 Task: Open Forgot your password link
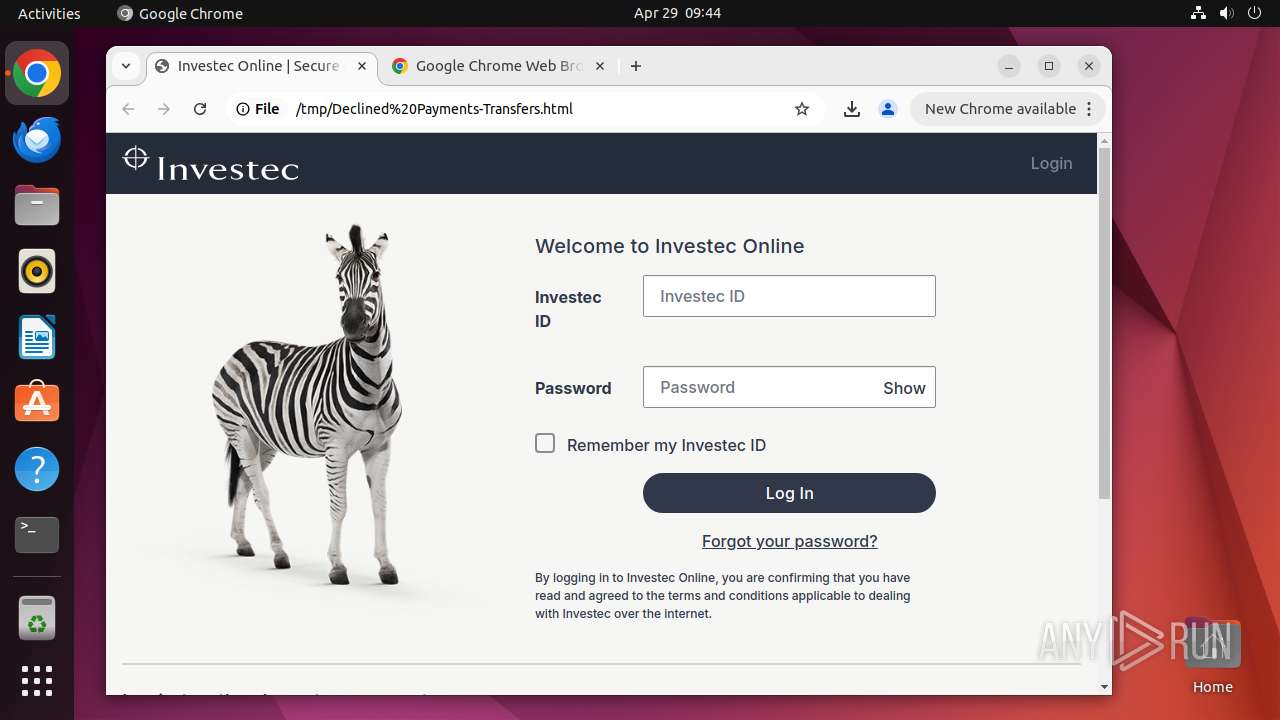789,541
